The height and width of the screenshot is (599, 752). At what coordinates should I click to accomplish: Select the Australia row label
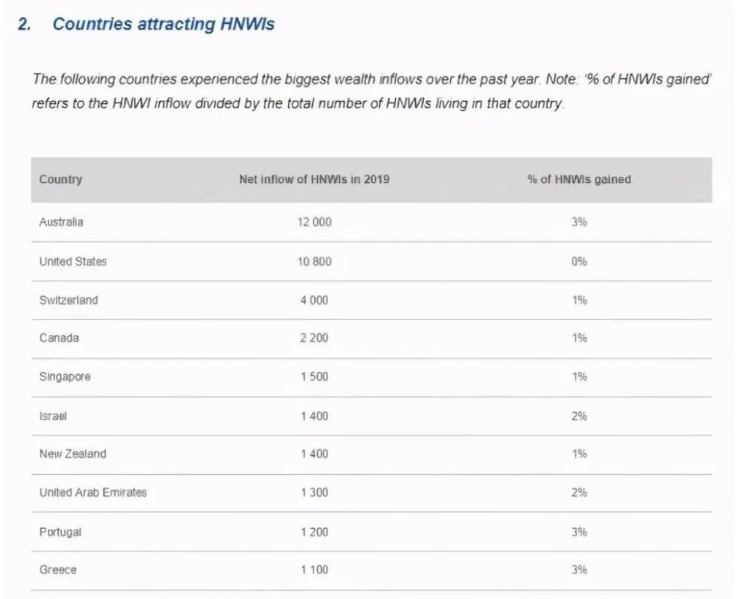pyautogui.click(x=61, y=222)
